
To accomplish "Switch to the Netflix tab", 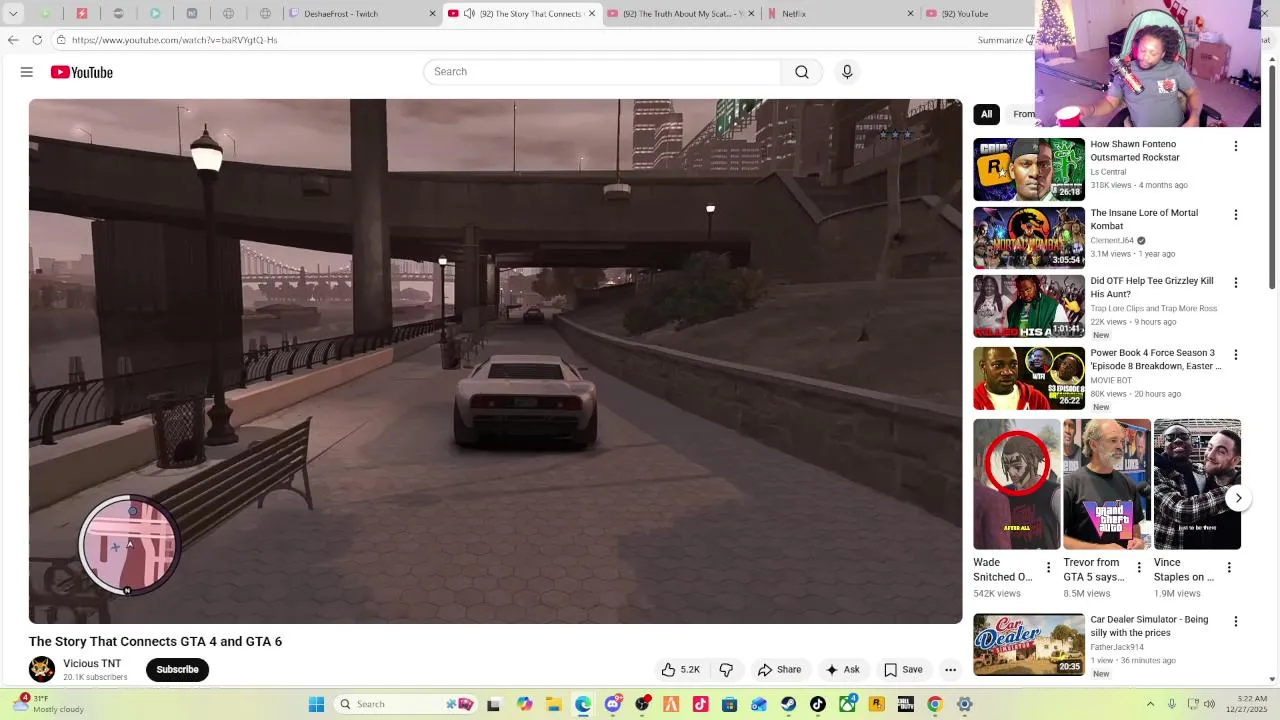I will click(840, 14).
